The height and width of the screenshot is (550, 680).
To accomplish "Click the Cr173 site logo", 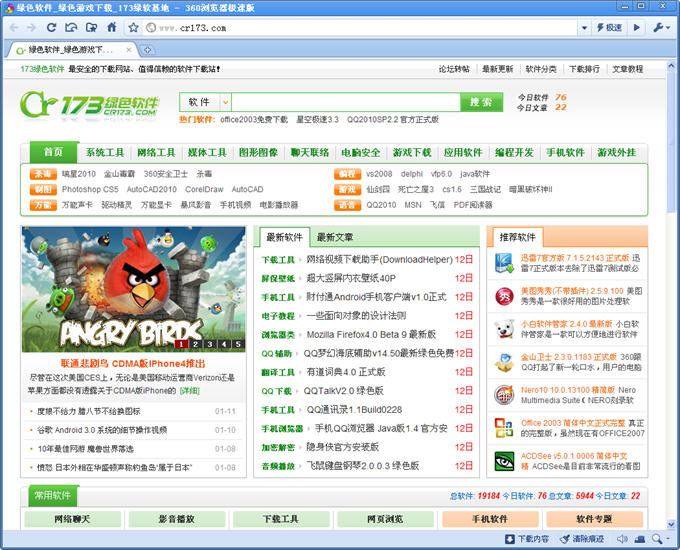I will (x=90, y=105).
